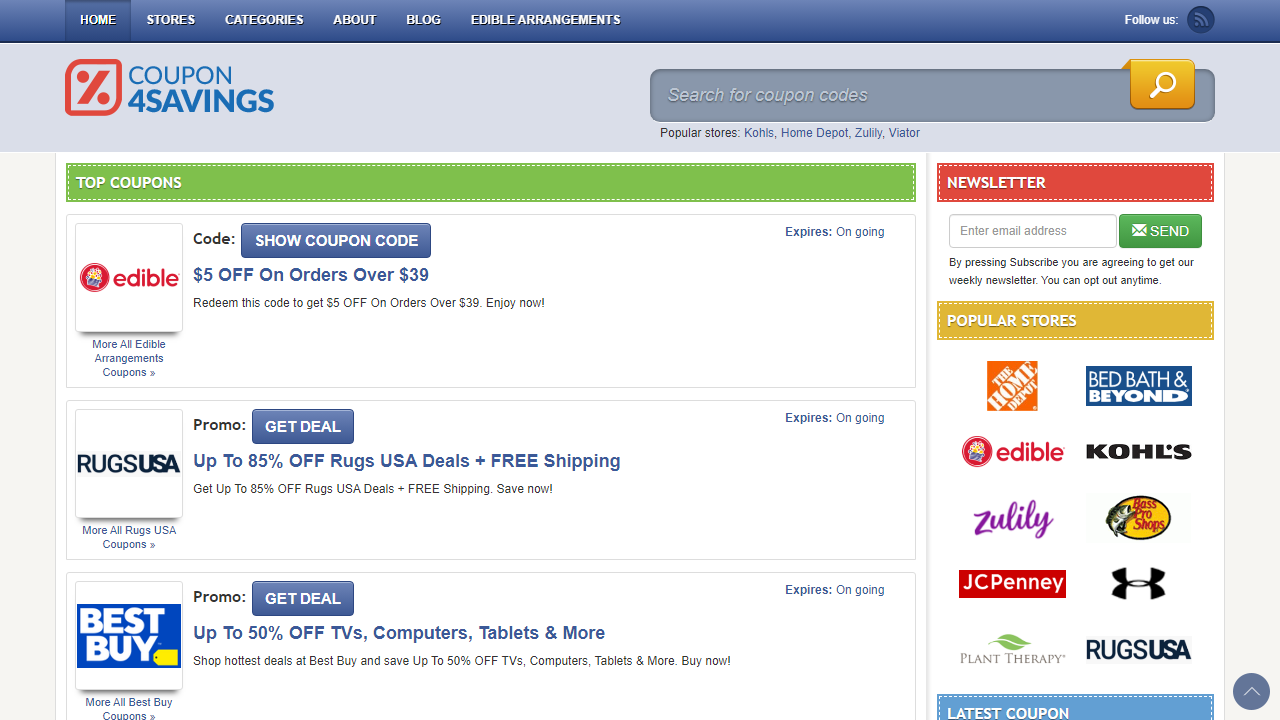
Task: Open the Bass Pro Shops store page
Action: (1138, 517)
